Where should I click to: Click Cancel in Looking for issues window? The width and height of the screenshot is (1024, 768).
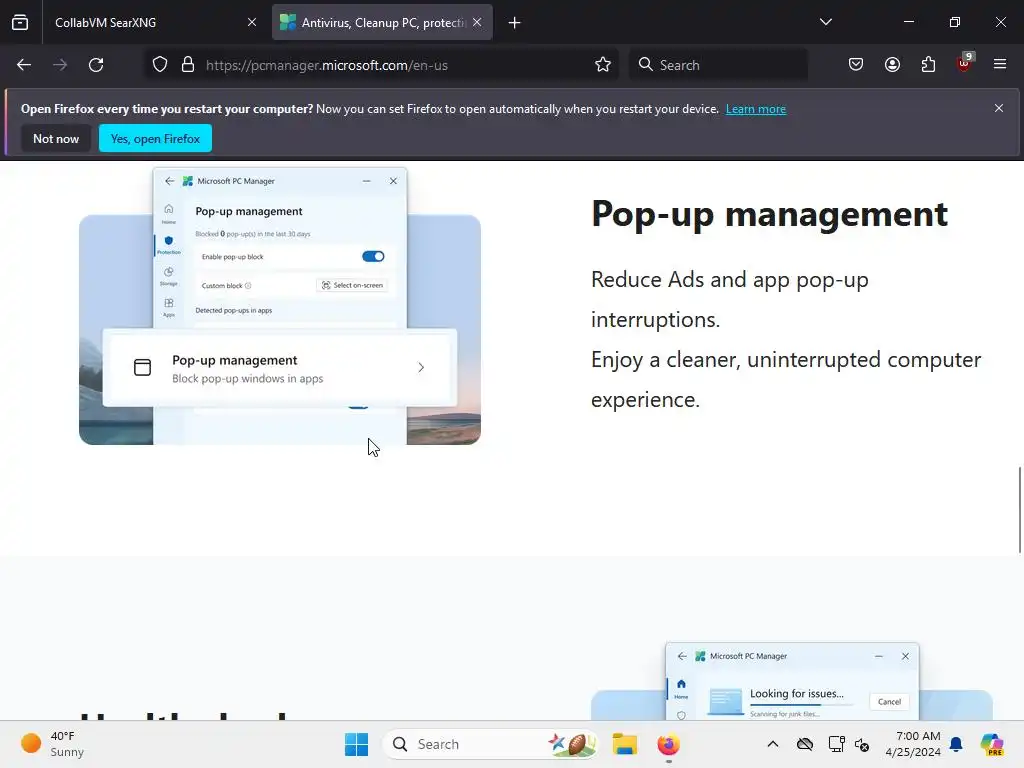coord(889,701)
